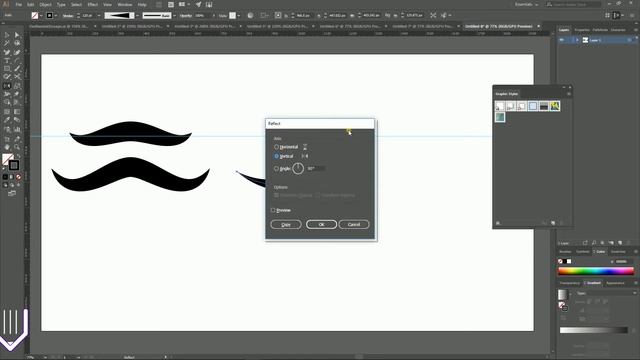Click the angle value input field
The image size is (640, 360).
[x=316, y=169]
